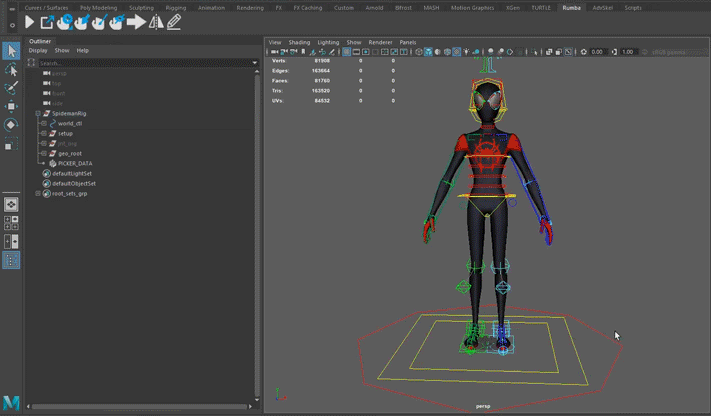Select defaultLightSet in the Outliner
Image resolution: width=711 pixels, height=416 pixels.
tap(72, 173)
